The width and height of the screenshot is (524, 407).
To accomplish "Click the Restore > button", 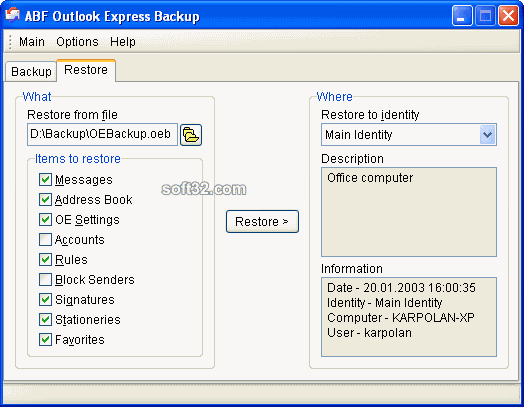I will [x=262, y=221].
